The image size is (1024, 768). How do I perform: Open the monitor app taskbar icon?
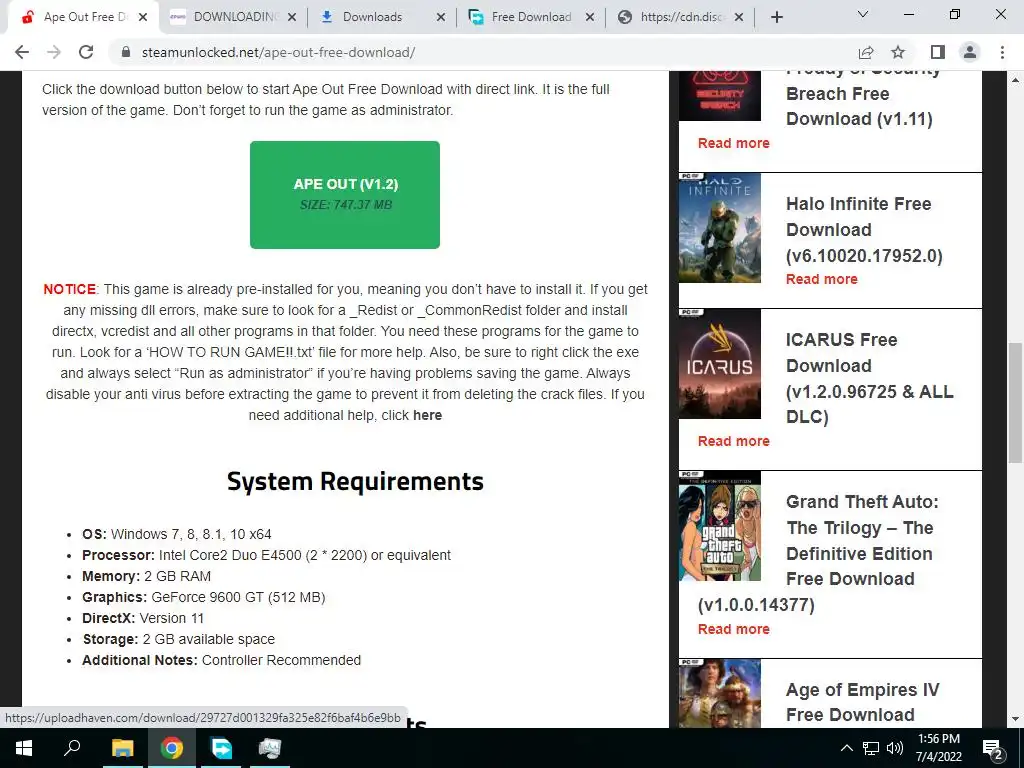(269, 748)
